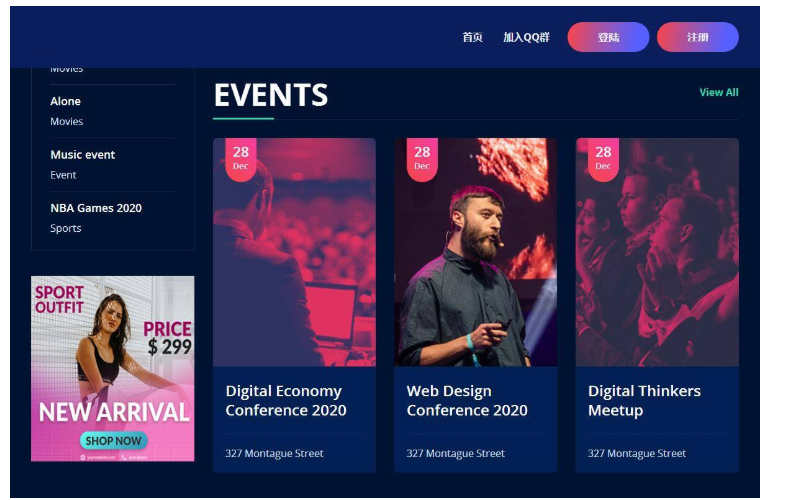Open the 加入QQ群 menu item
Viewport: 795px width, 500px height.
tap(526, 37)
